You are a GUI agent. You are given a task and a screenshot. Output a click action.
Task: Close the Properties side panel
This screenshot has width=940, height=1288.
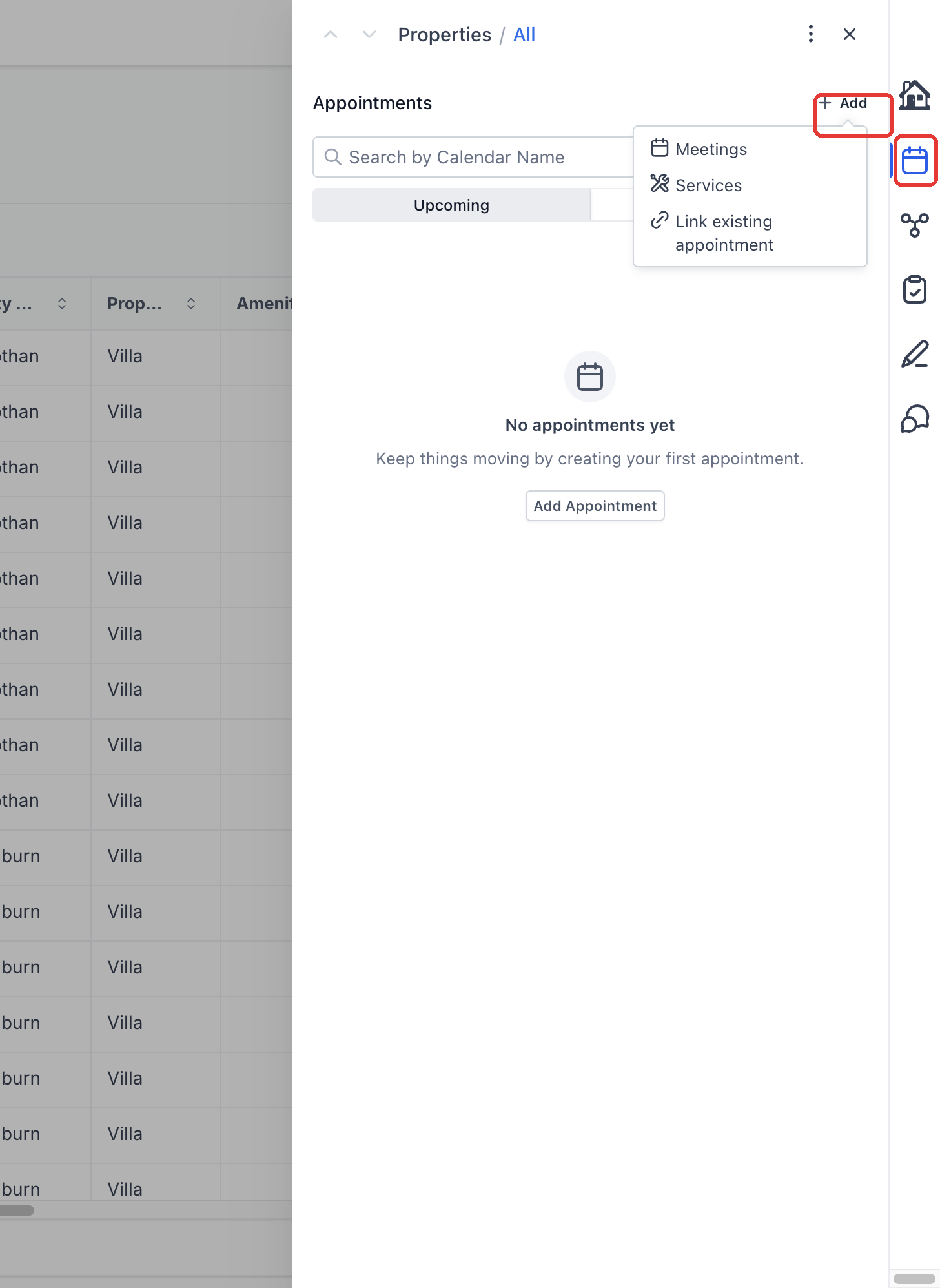850,34
